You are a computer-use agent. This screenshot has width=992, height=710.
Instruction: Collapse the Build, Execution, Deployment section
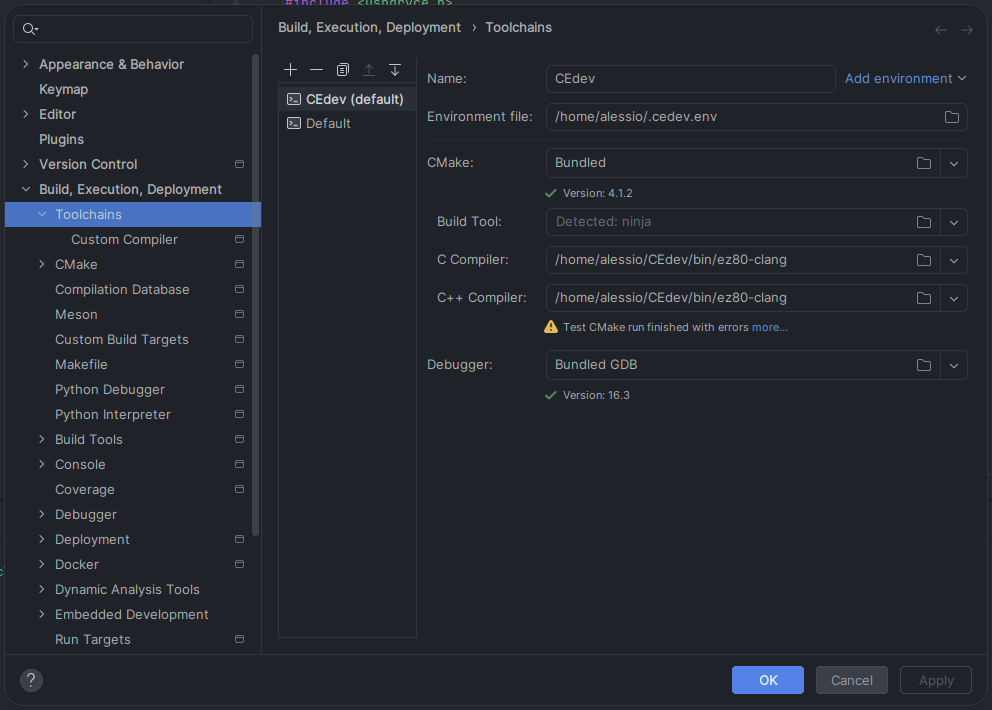click(x=25, y=189)
